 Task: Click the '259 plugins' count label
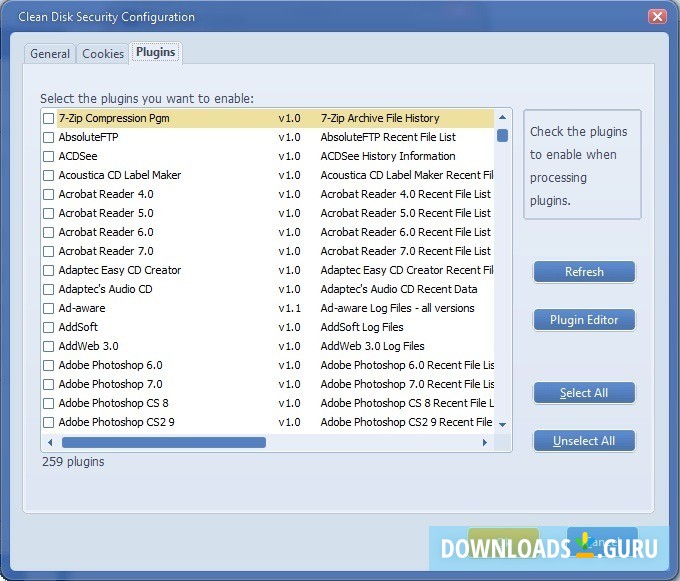73,462
